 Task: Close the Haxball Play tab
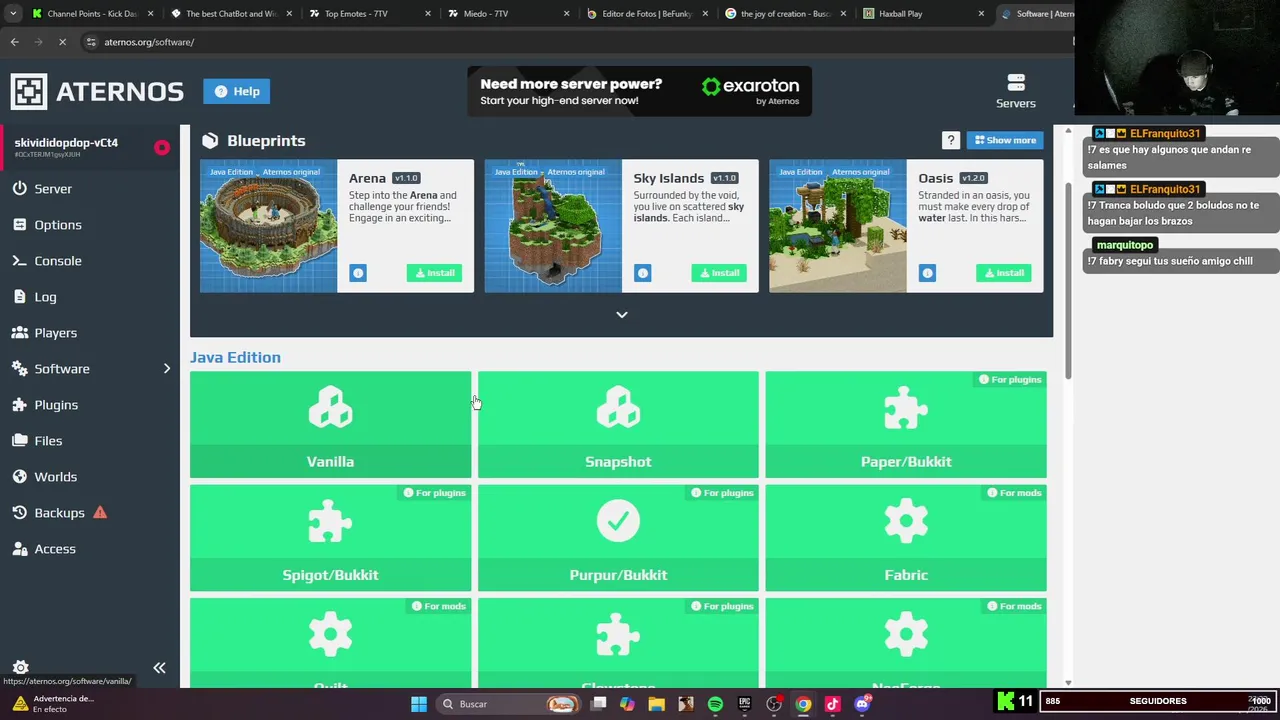click(981, 14)
